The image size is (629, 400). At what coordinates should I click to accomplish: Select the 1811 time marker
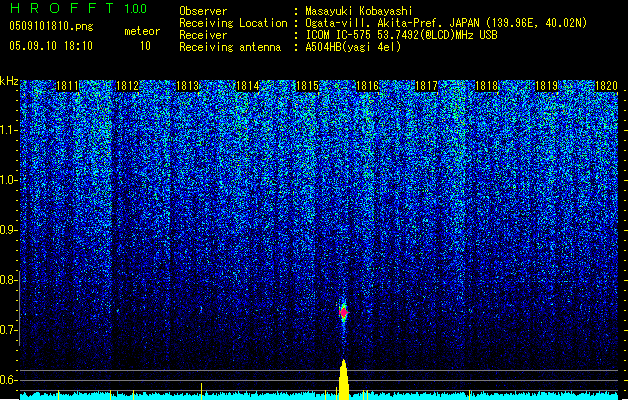coord(68,87)
